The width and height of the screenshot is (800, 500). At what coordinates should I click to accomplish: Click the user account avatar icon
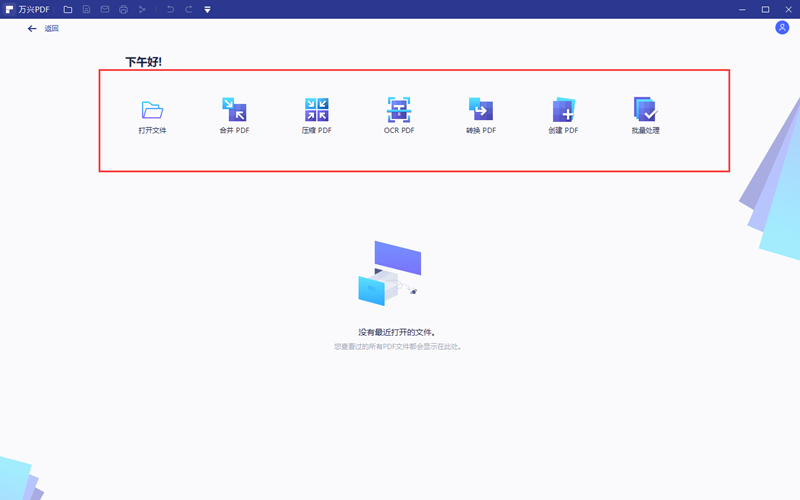coord(782,28)
